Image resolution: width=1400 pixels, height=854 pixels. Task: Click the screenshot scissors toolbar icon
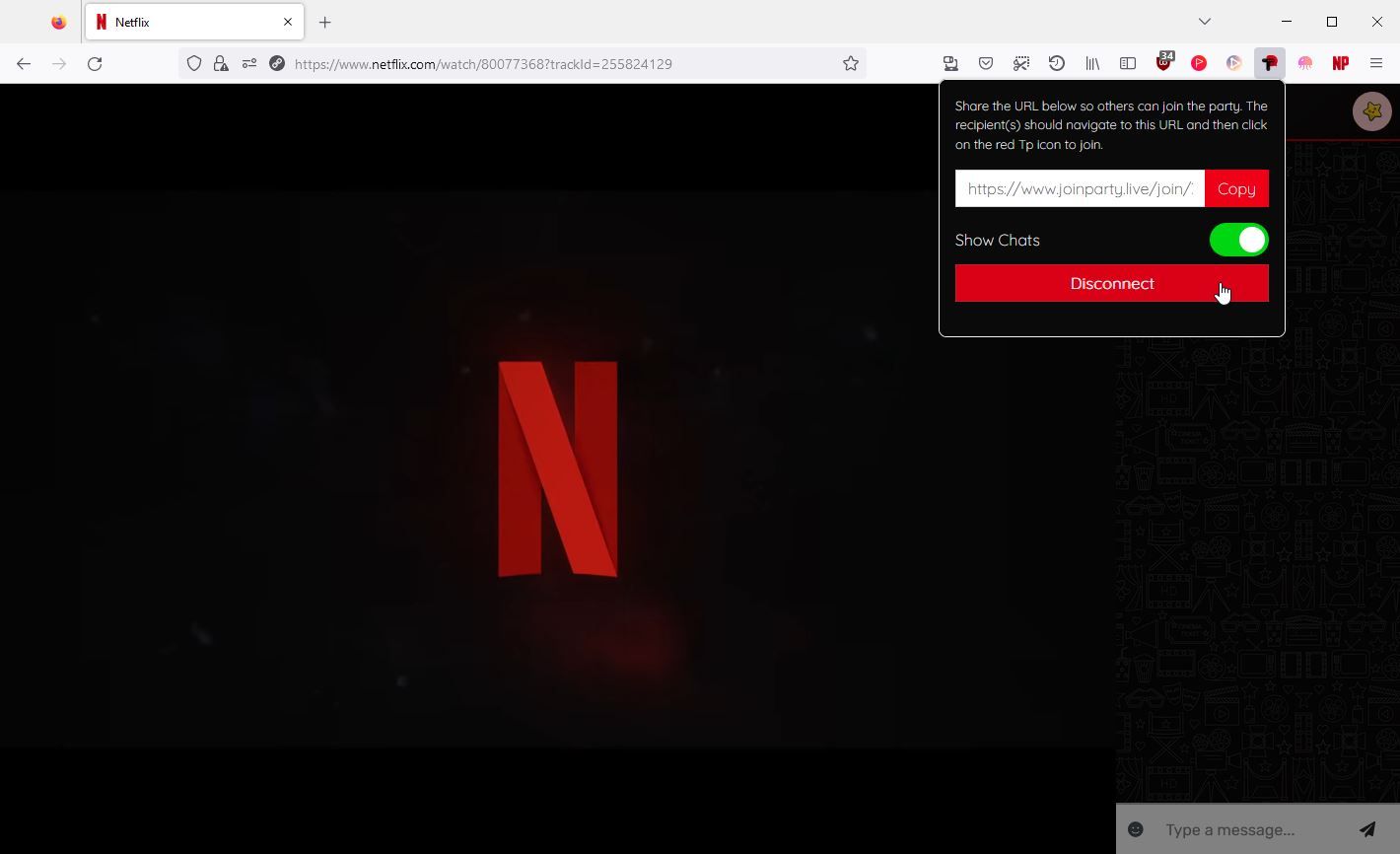point(1021,63)
